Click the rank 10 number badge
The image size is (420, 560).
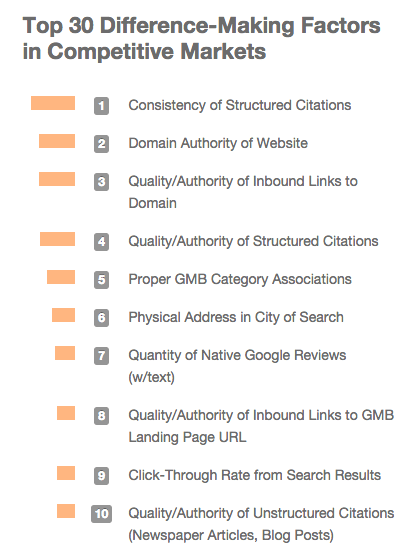(101, 514)
